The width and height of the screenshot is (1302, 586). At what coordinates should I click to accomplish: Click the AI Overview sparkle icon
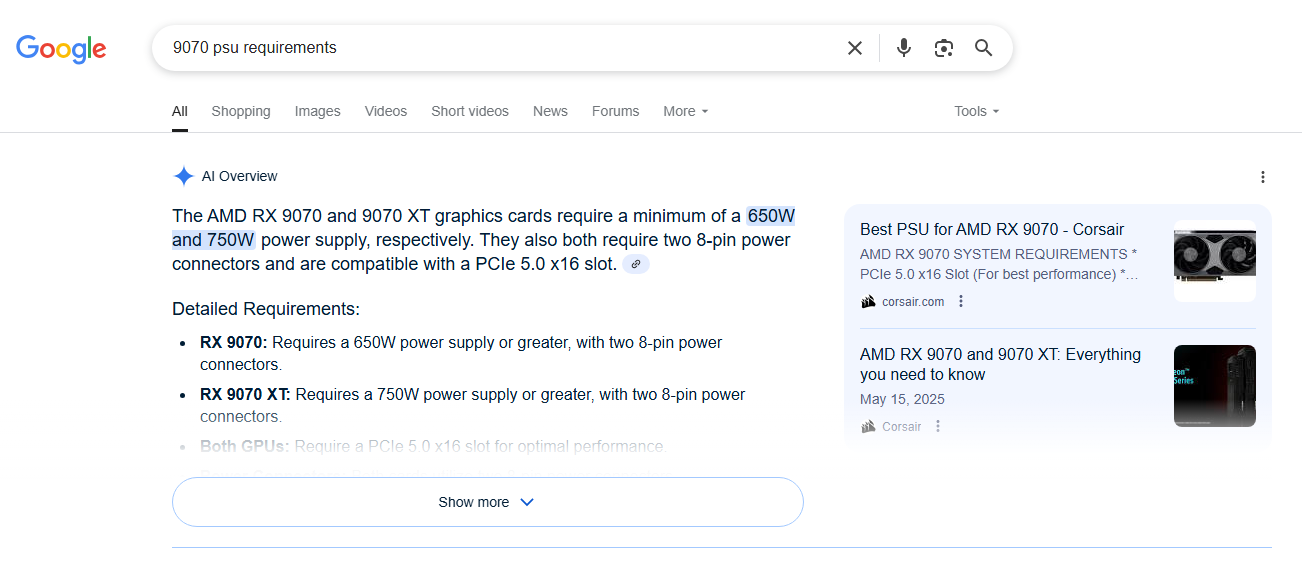coord(184,176)
